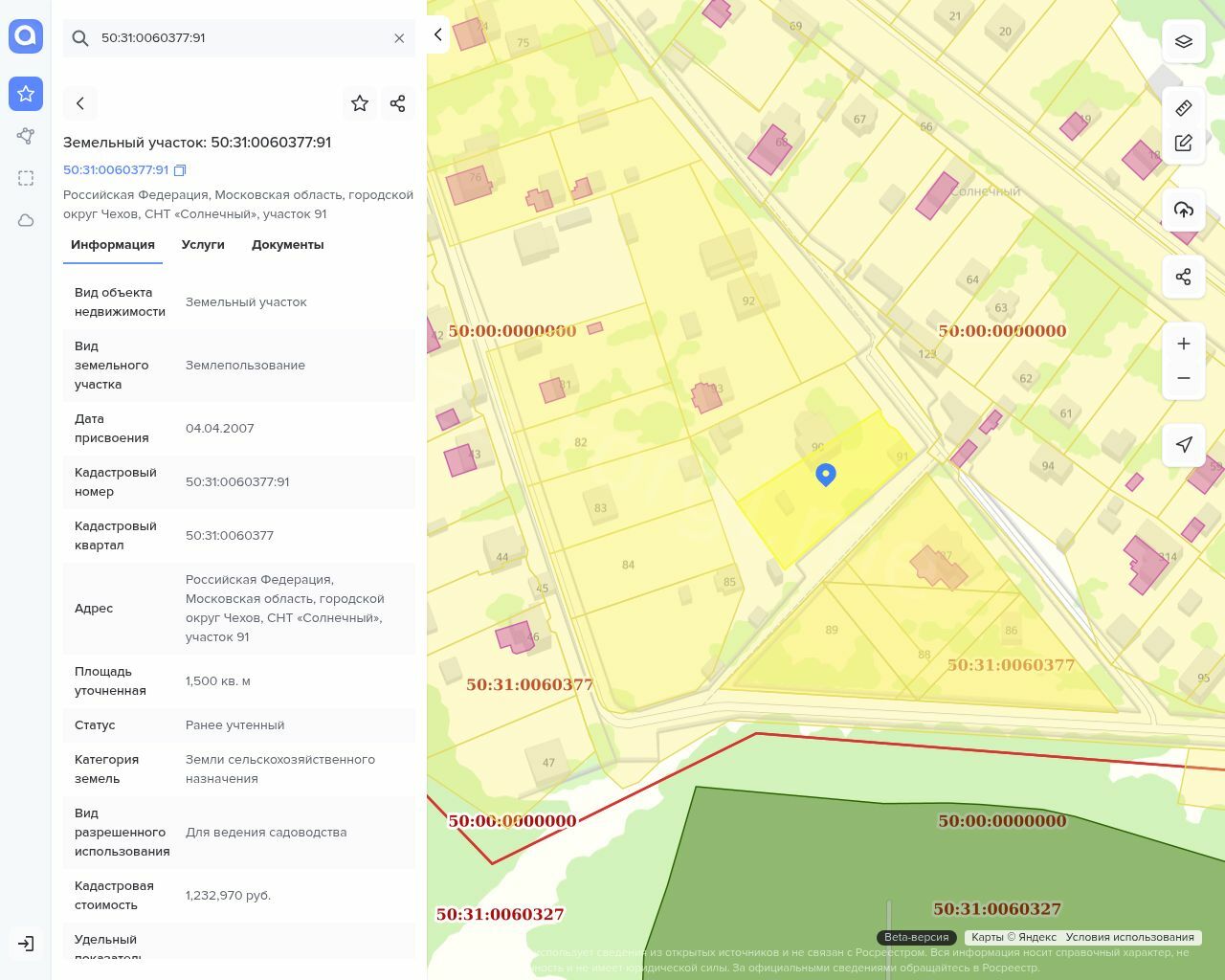
Task: Switch to the Документы tab
Action: 287,245
